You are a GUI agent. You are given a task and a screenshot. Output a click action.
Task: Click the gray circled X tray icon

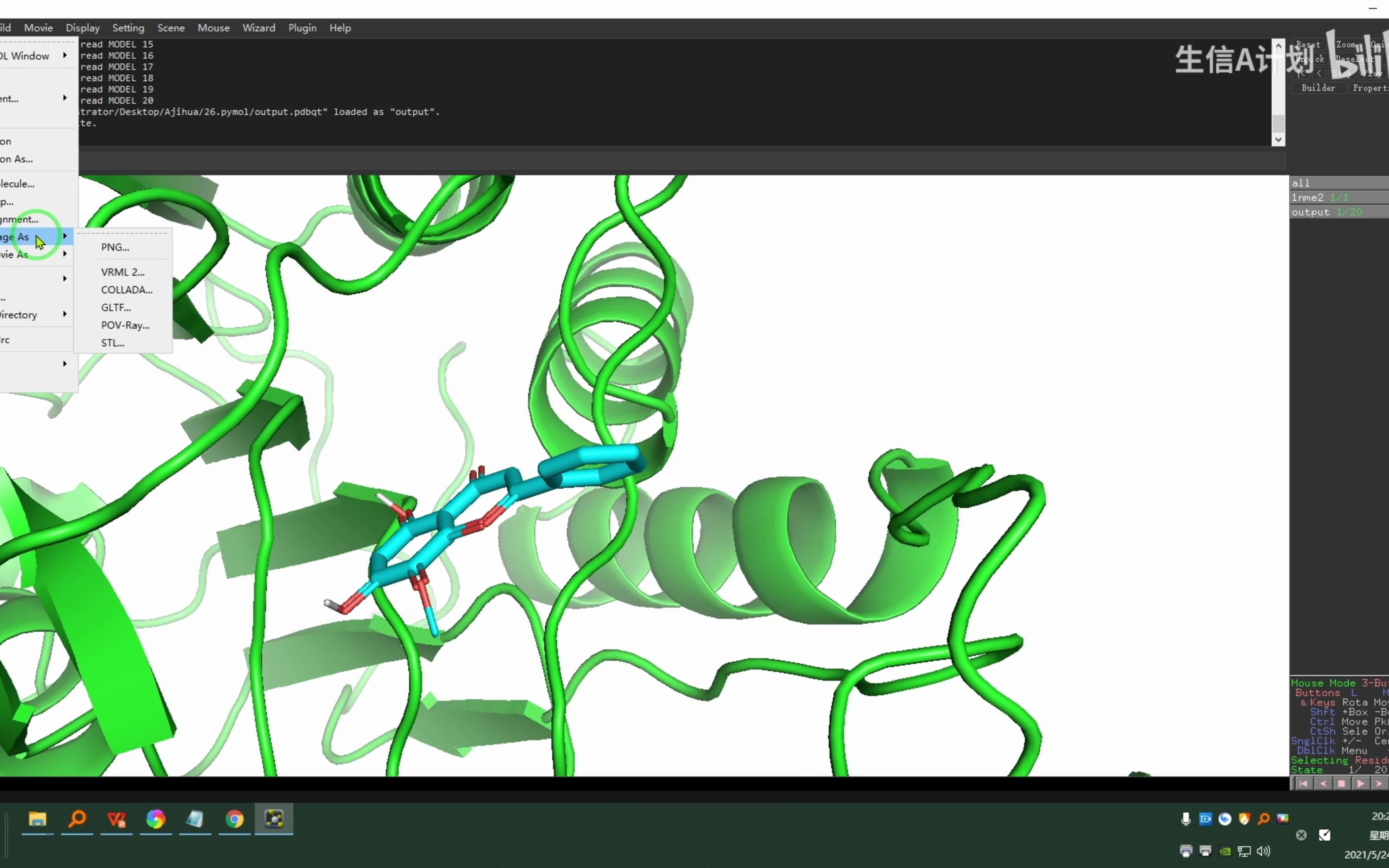1301,835
